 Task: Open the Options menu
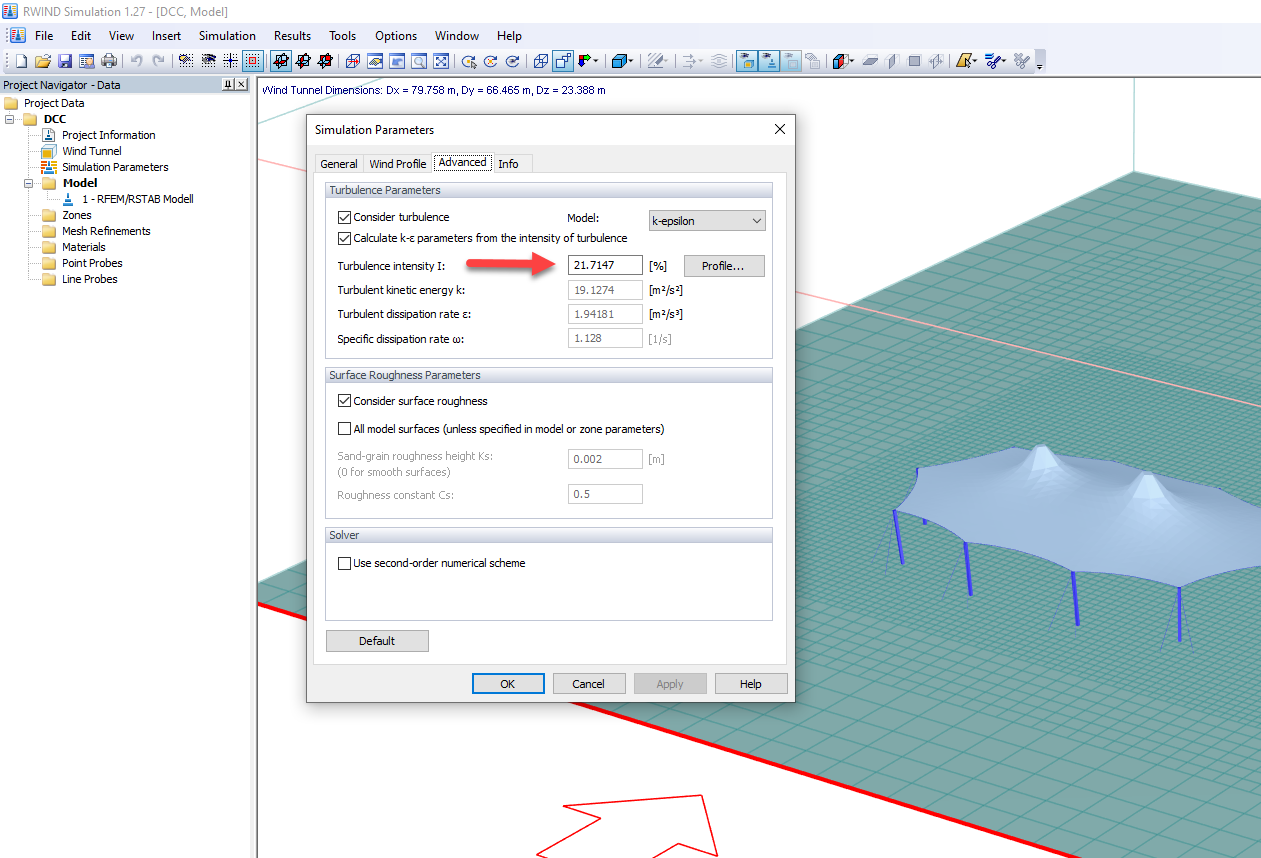click(x=396, y=35)
